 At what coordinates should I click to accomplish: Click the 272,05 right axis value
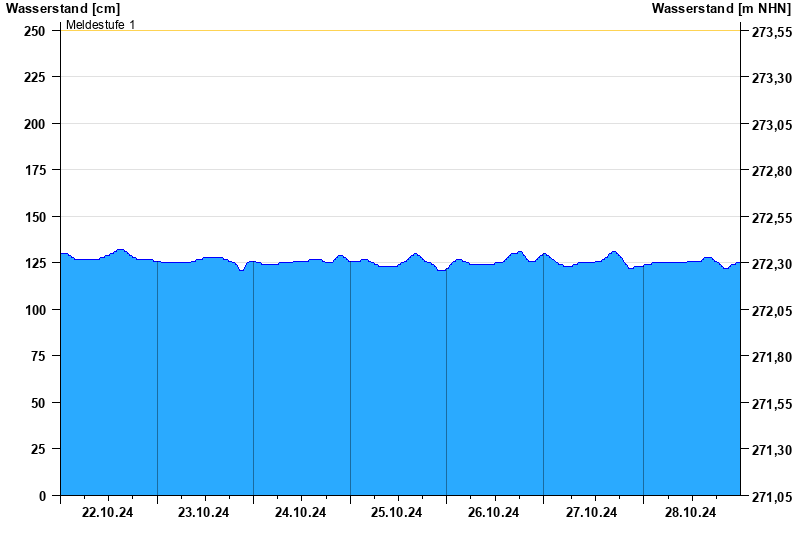click(771, 311)
